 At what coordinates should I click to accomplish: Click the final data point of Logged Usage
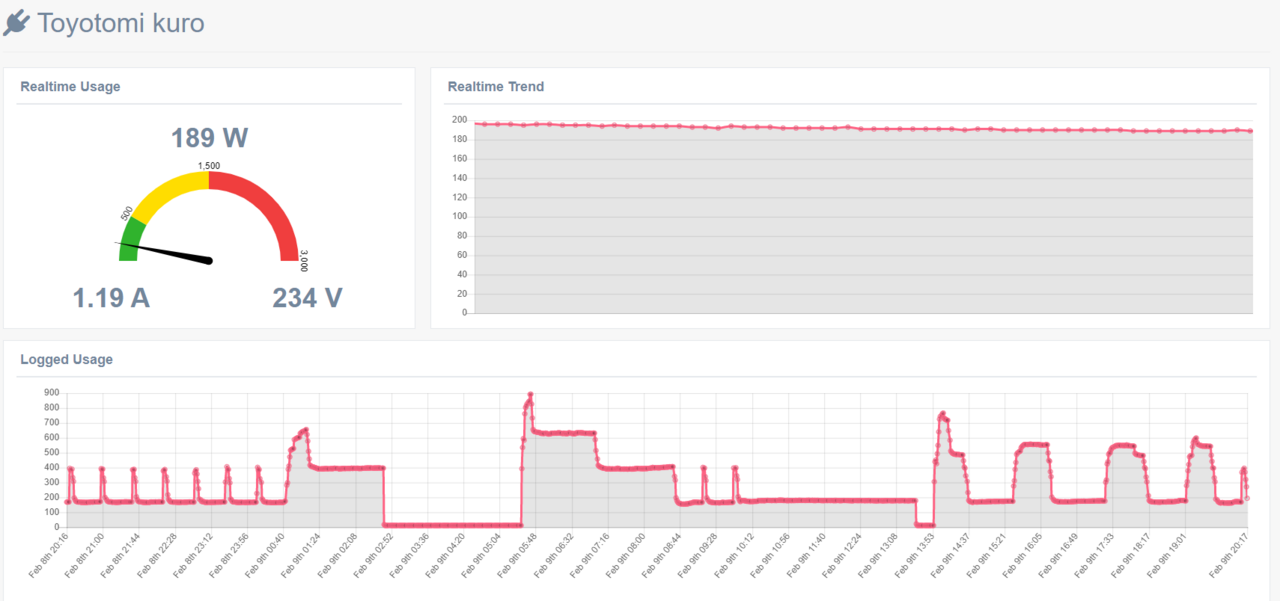coord(1246,498)
